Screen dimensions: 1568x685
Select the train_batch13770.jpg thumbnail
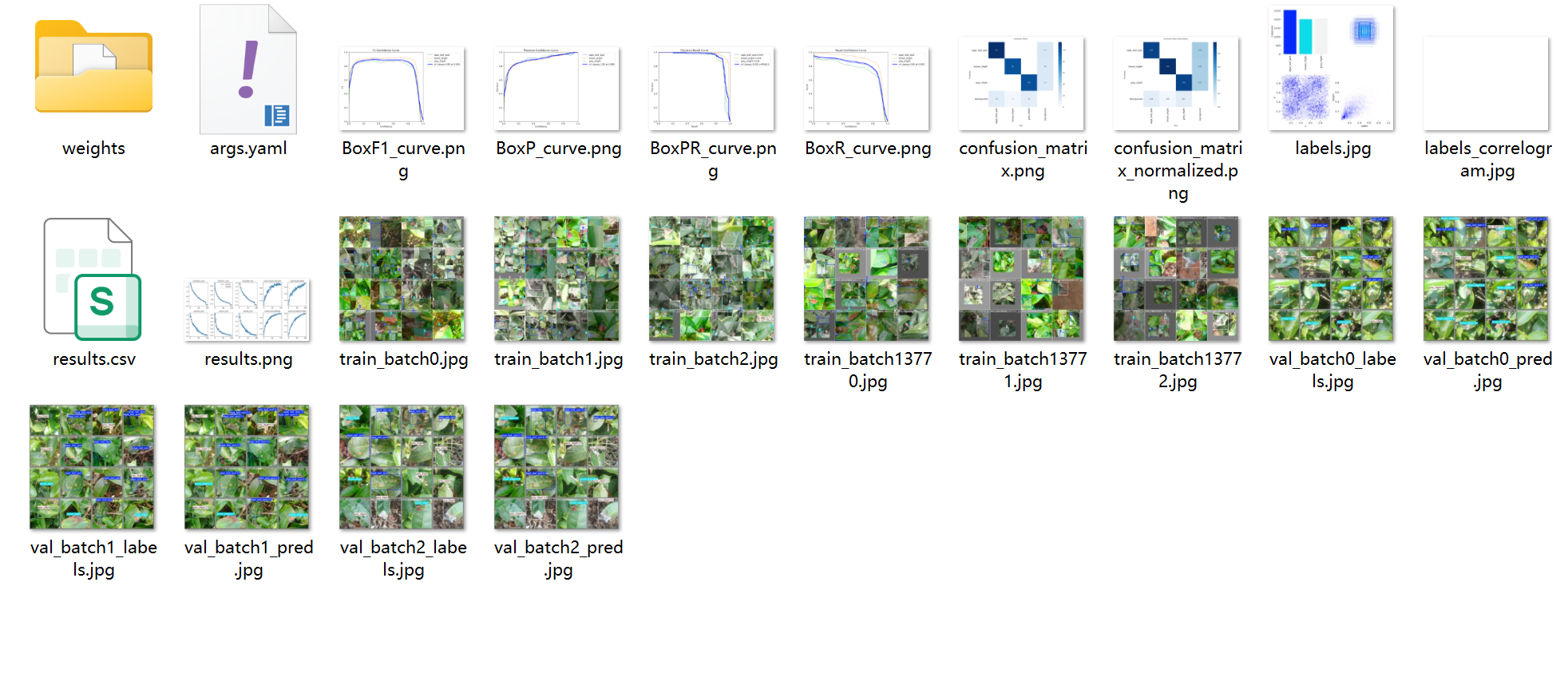[867, 279]
